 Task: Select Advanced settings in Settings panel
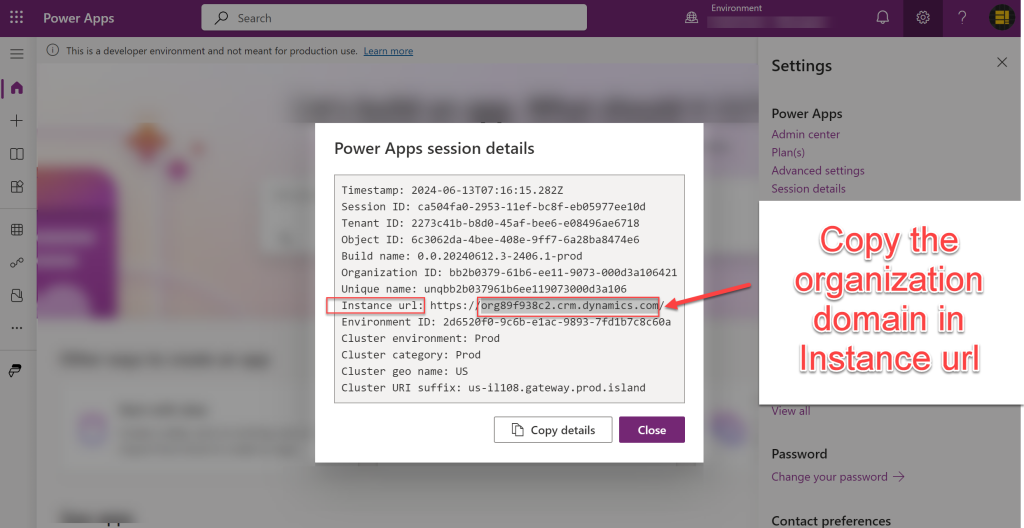click(x=818, y=171)
